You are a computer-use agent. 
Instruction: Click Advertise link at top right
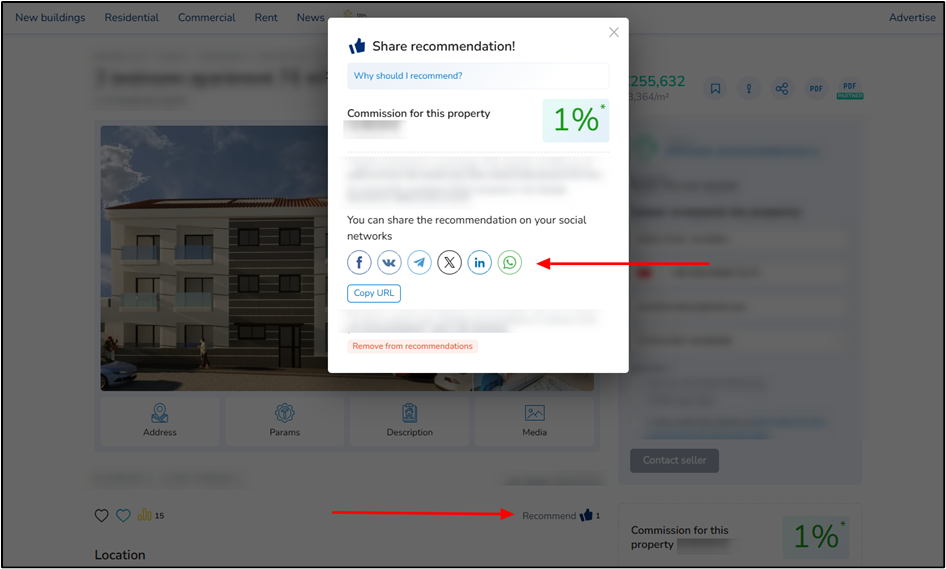click(912, 17)
